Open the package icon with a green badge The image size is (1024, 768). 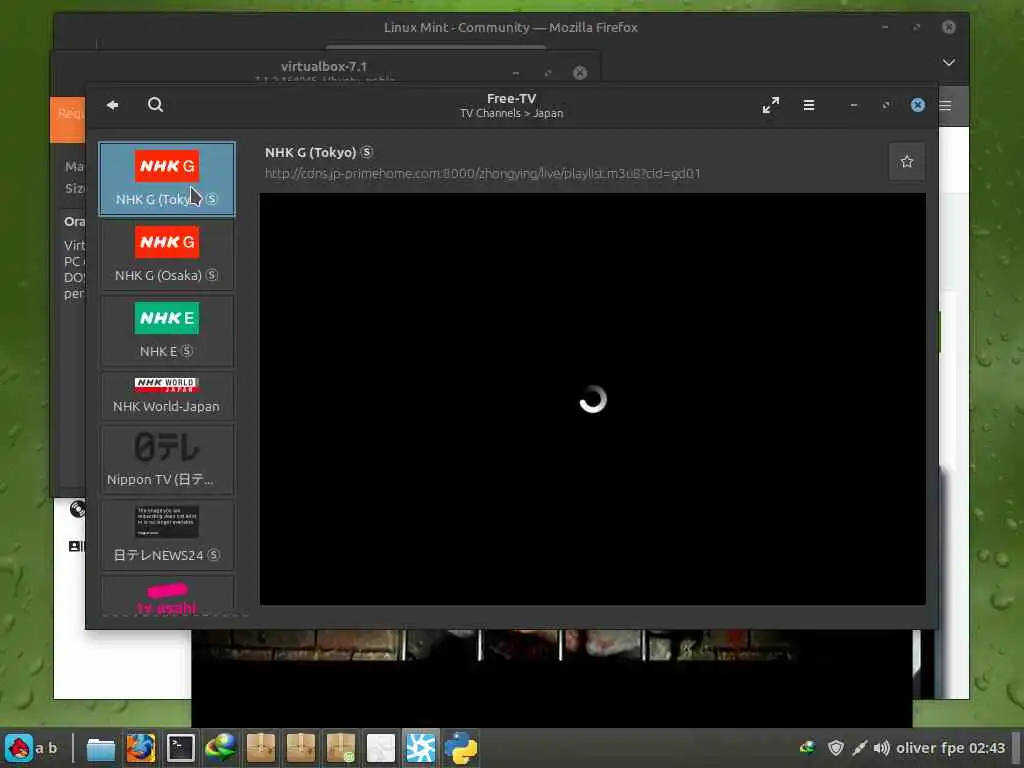[341, 748]
